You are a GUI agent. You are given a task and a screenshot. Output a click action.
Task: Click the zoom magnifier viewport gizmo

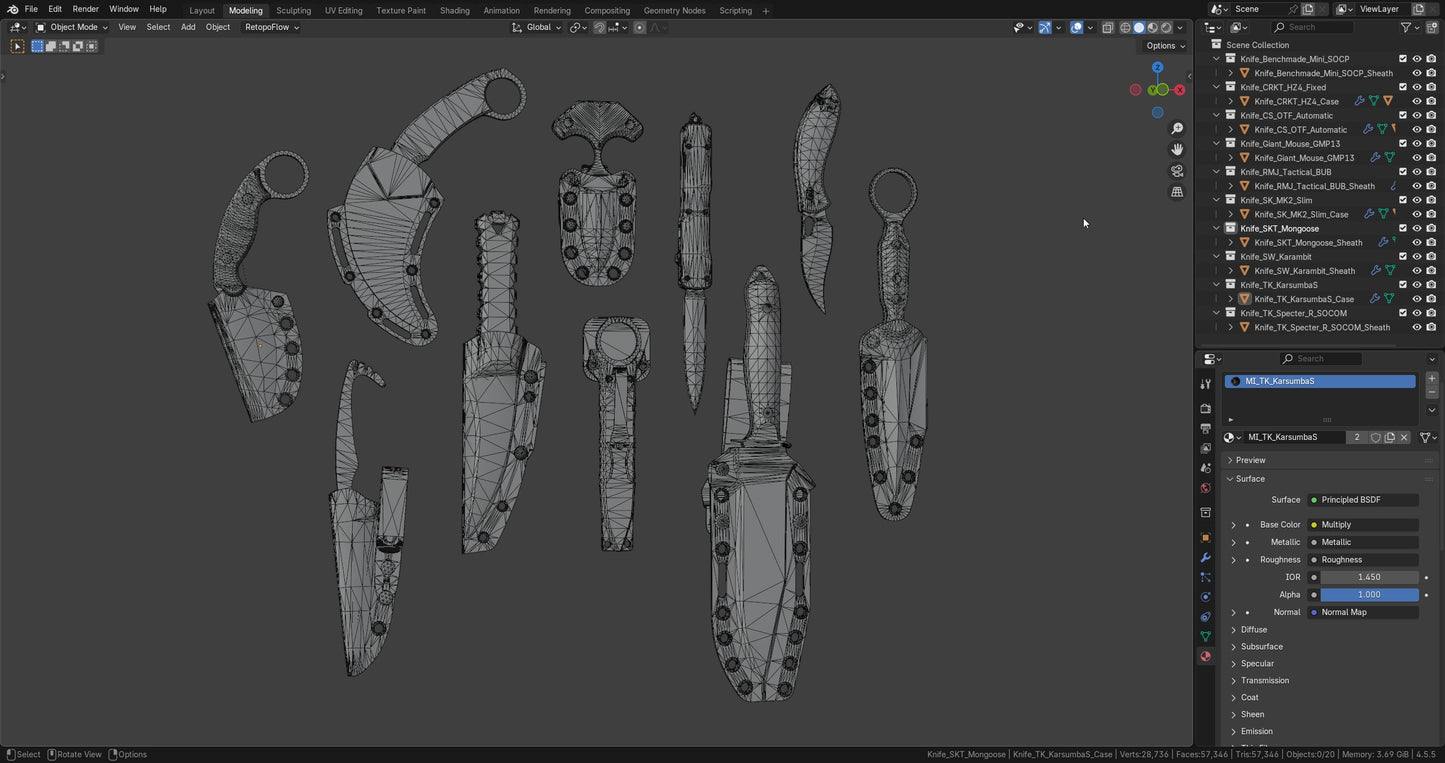click(1177, 129)
